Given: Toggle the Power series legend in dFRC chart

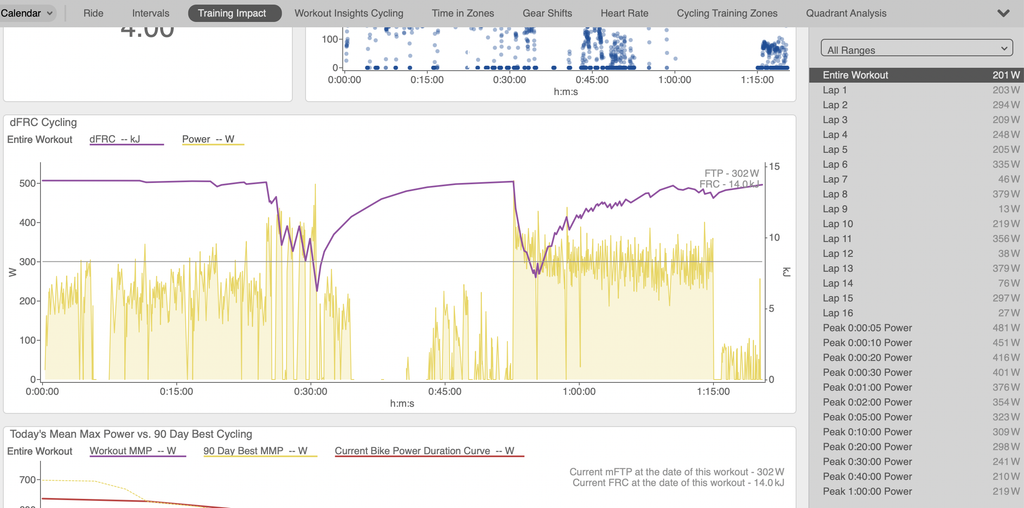Looking at the screenshot, I should click(x=213, y=139).
